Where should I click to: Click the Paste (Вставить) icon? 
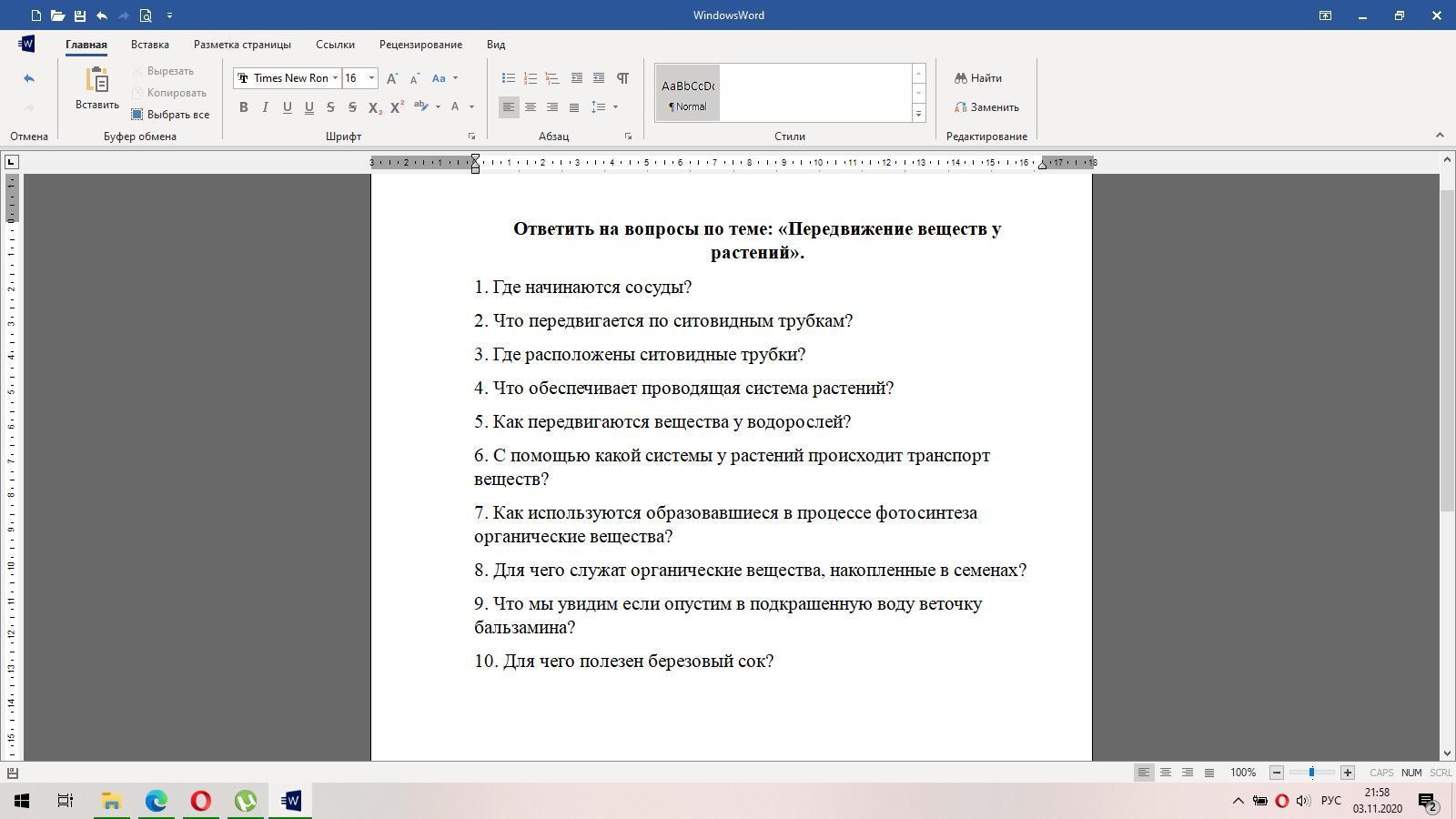coord(96,81)
